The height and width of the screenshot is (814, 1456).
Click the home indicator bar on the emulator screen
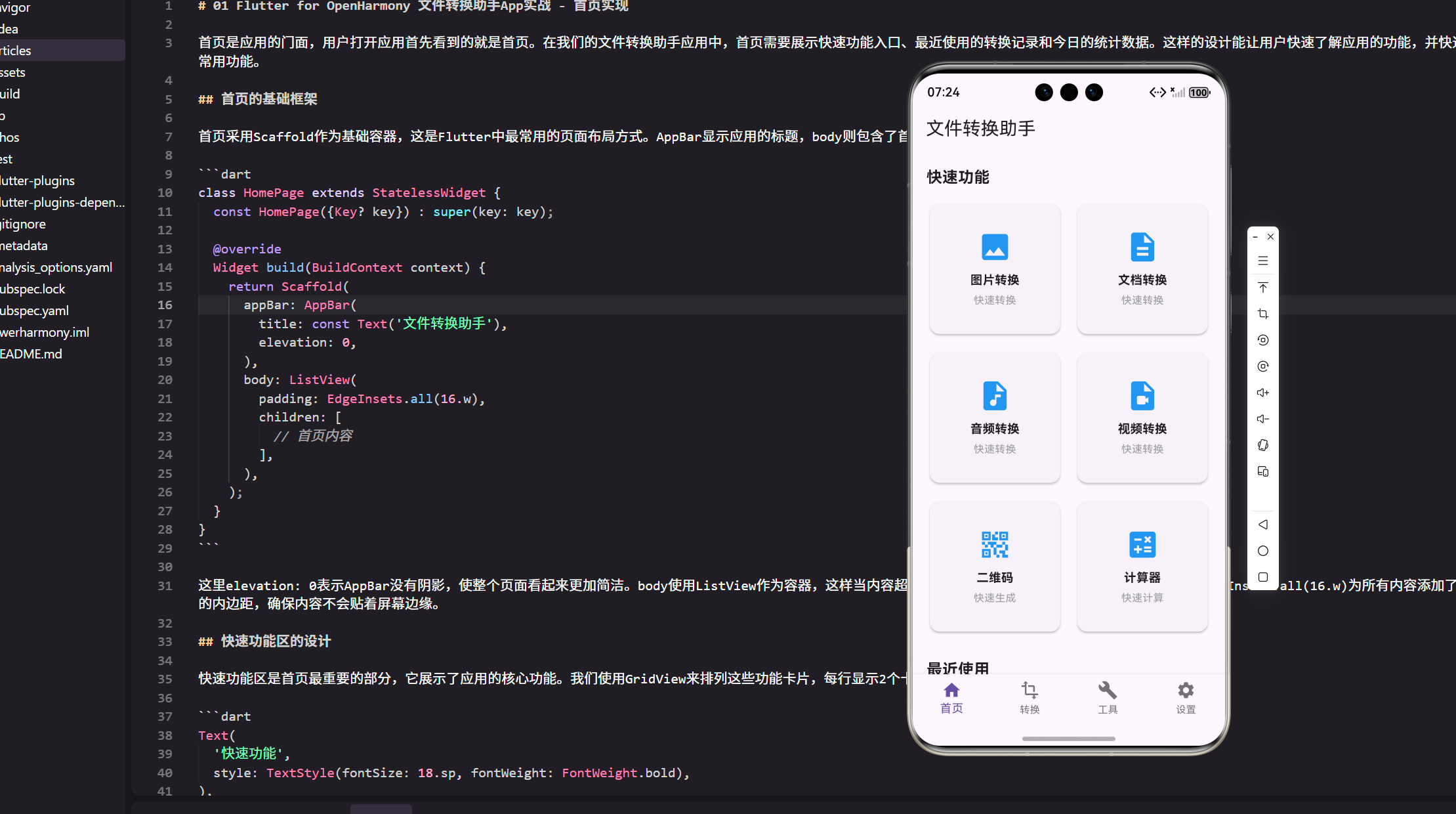1068,739
